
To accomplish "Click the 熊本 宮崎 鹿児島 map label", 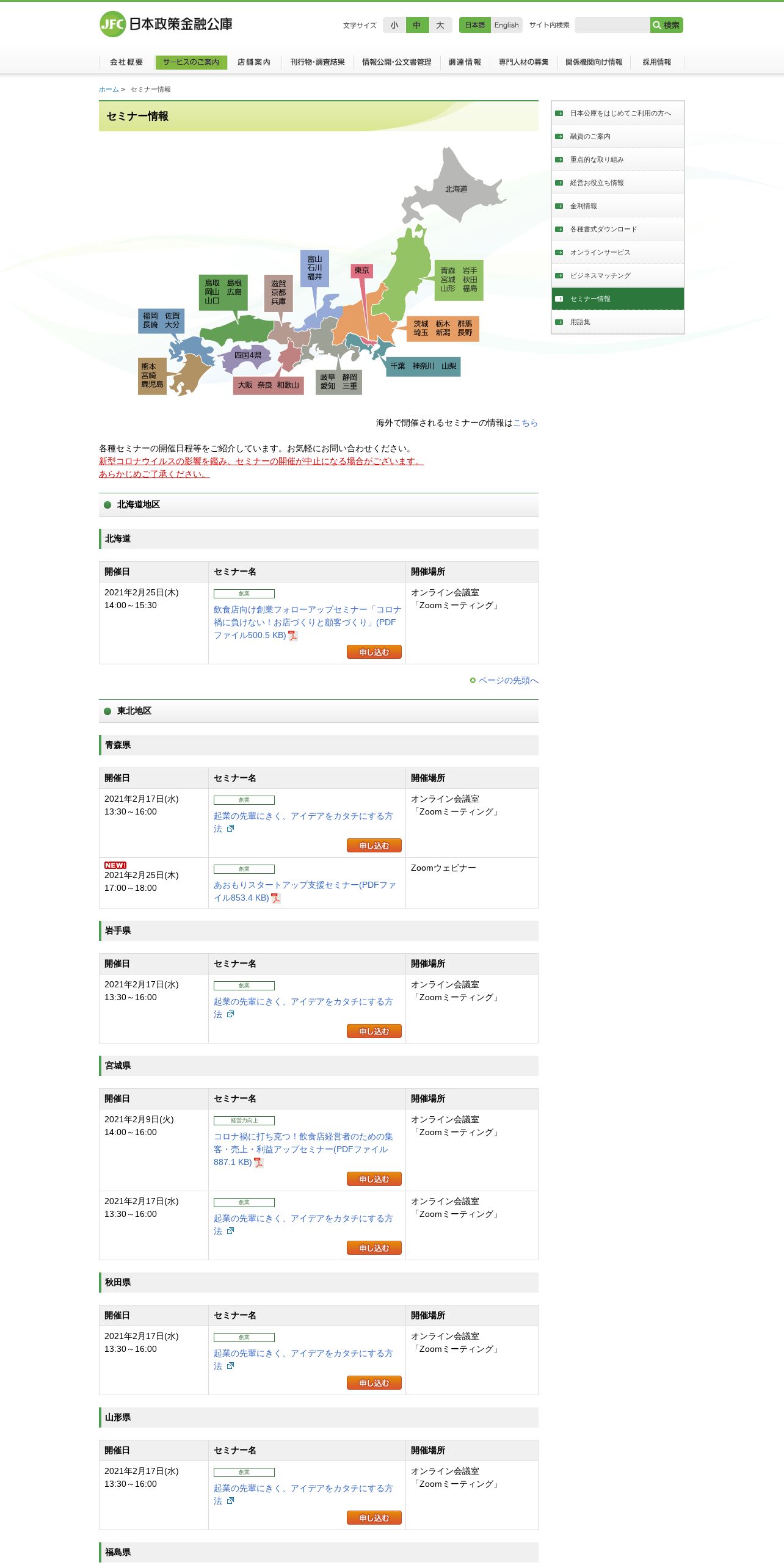I will point(152,376).
